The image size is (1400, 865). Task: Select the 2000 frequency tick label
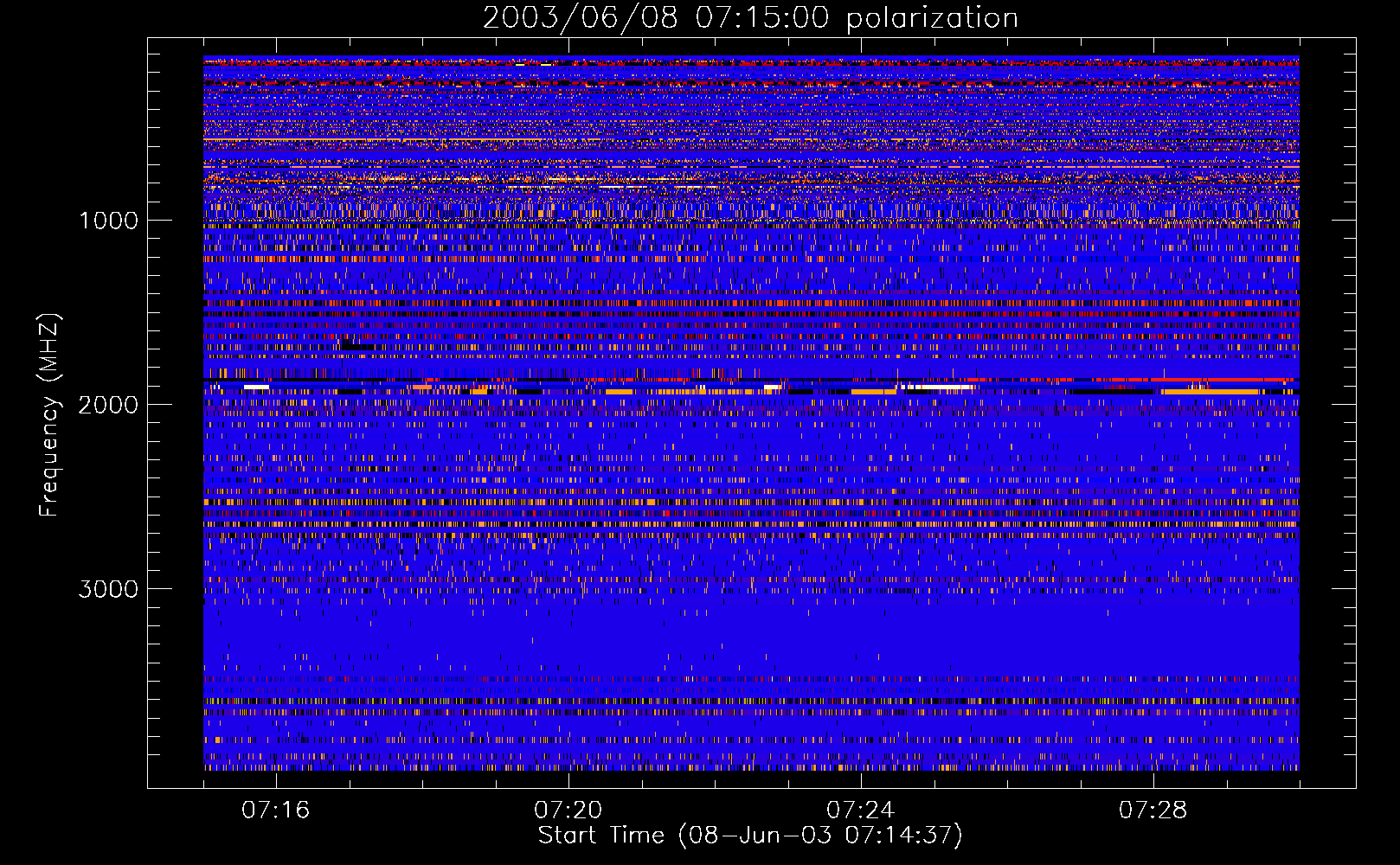[108, 405]
